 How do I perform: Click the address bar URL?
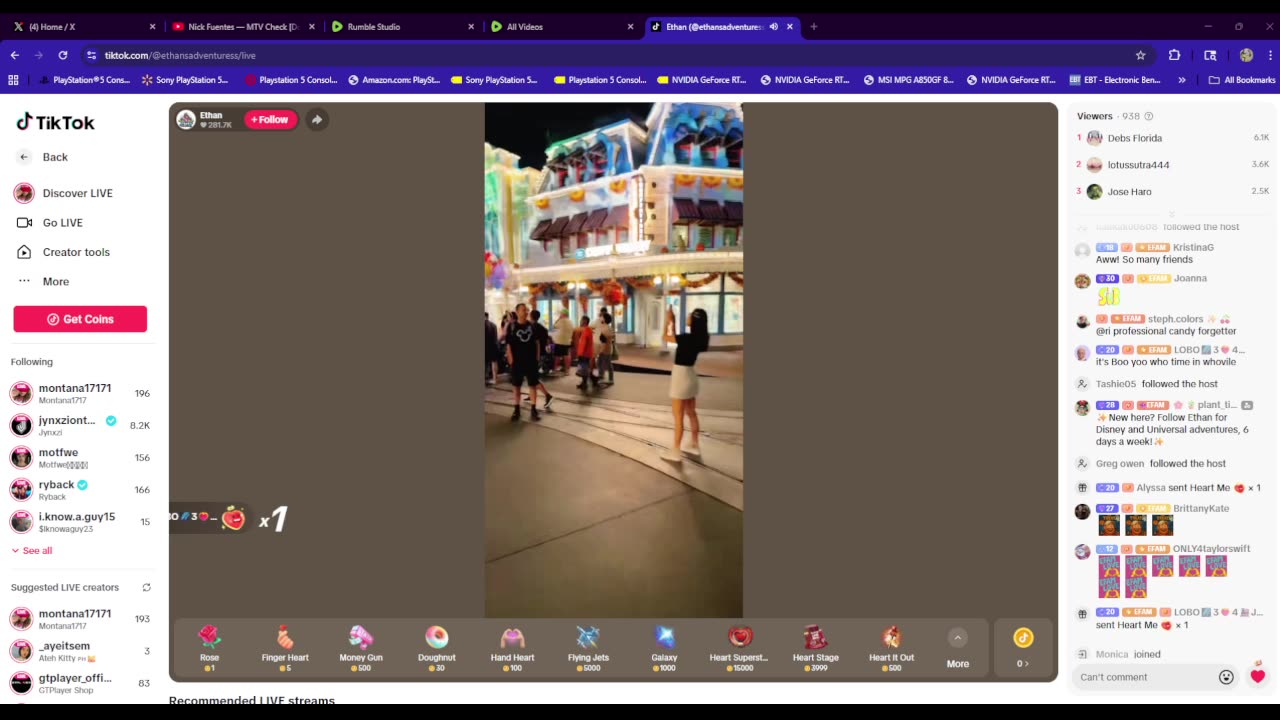180,55
